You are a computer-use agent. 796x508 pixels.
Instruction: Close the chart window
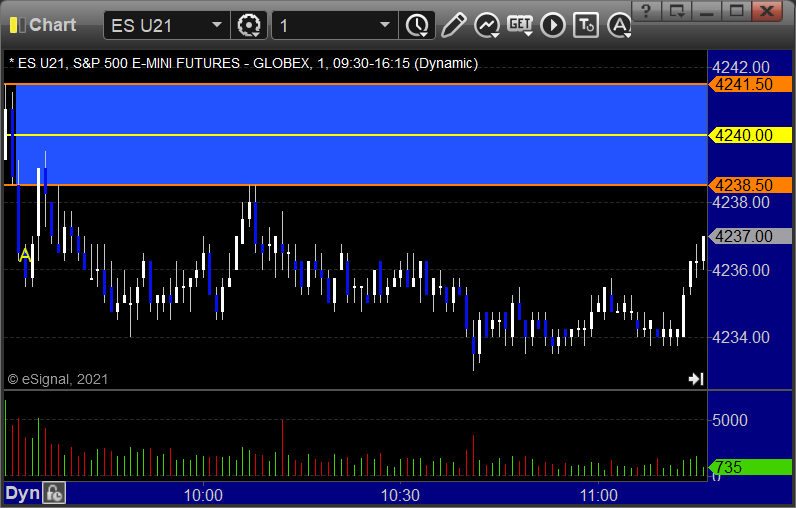(767, 11)
